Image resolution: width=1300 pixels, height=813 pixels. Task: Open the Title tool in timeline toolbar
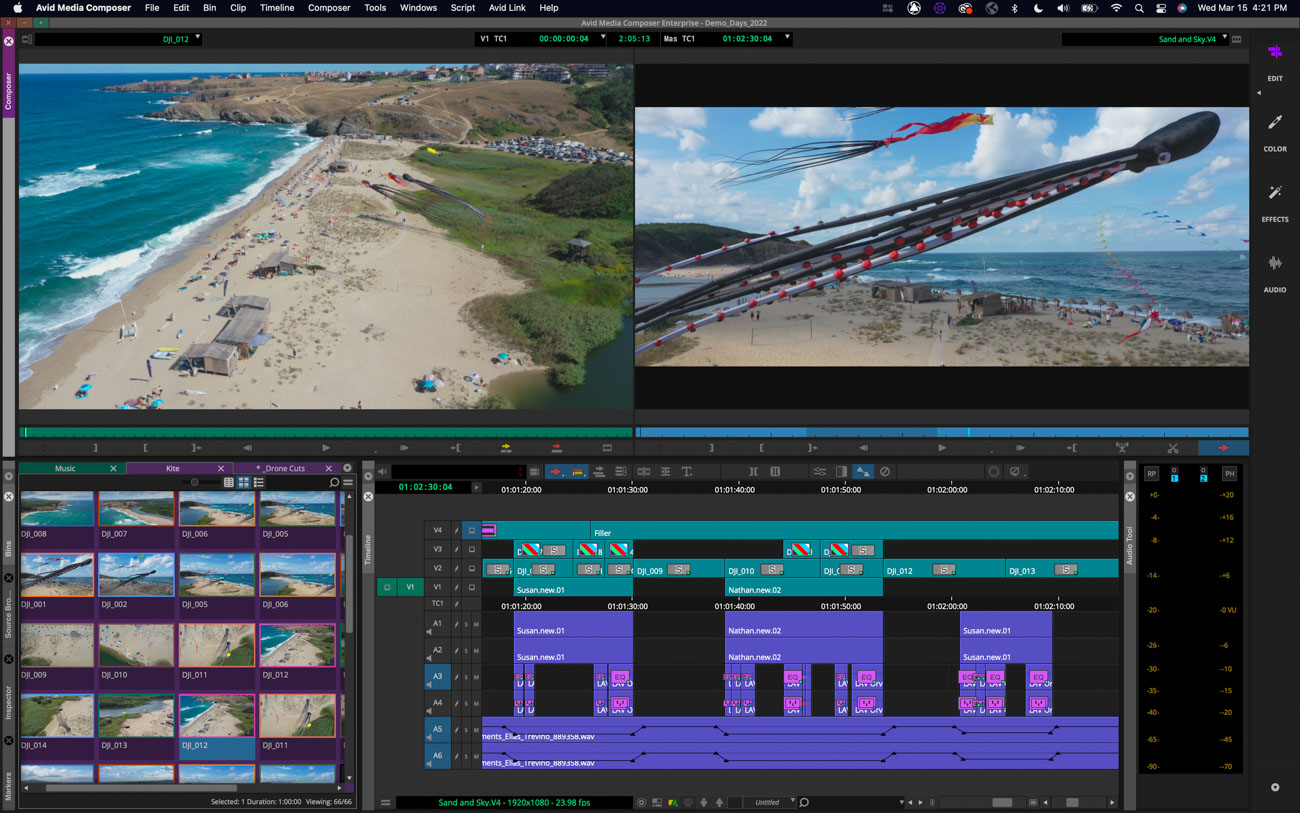click(687, 472)
